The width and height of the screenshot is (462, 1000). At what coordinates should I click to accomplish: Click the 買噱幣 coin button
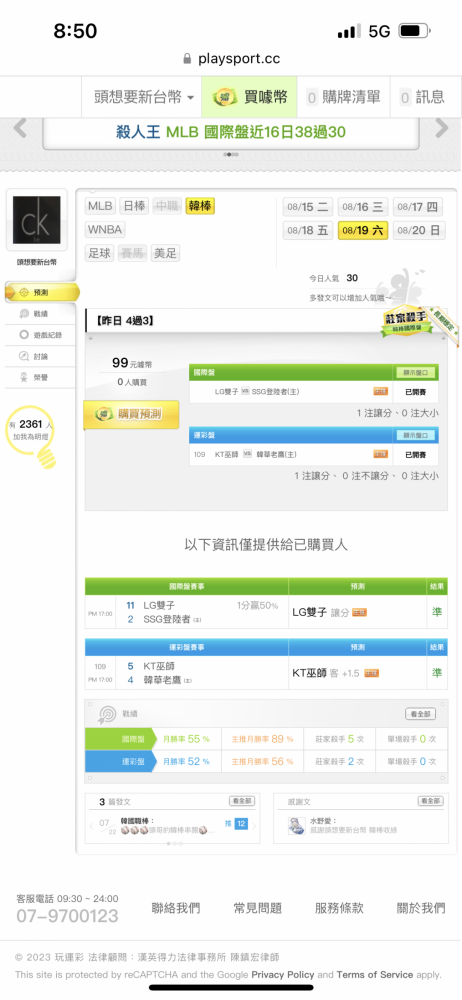coord(250,97)
